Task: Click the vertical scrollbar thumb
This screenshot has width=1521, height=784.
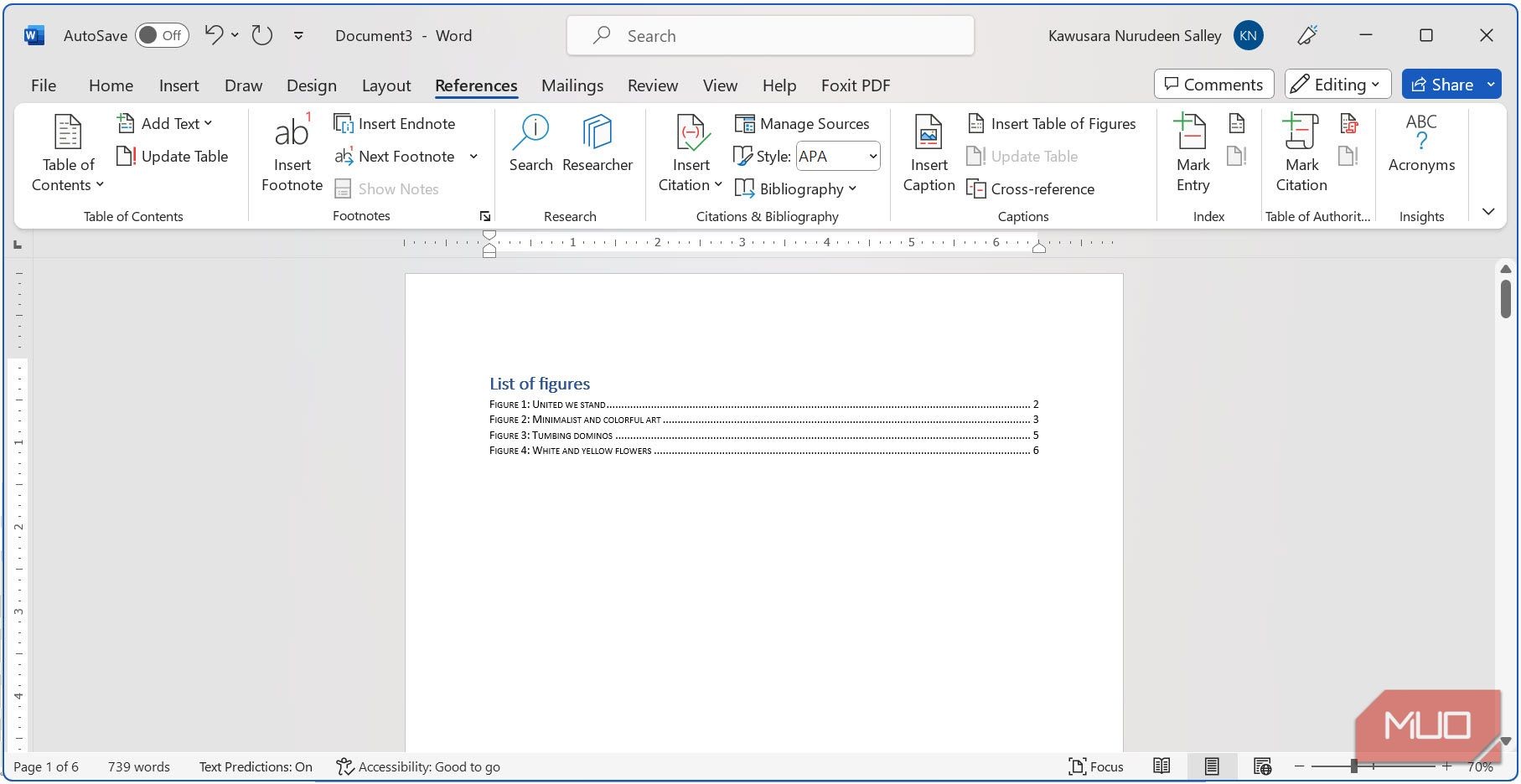Action: [x=1505, y=298]
